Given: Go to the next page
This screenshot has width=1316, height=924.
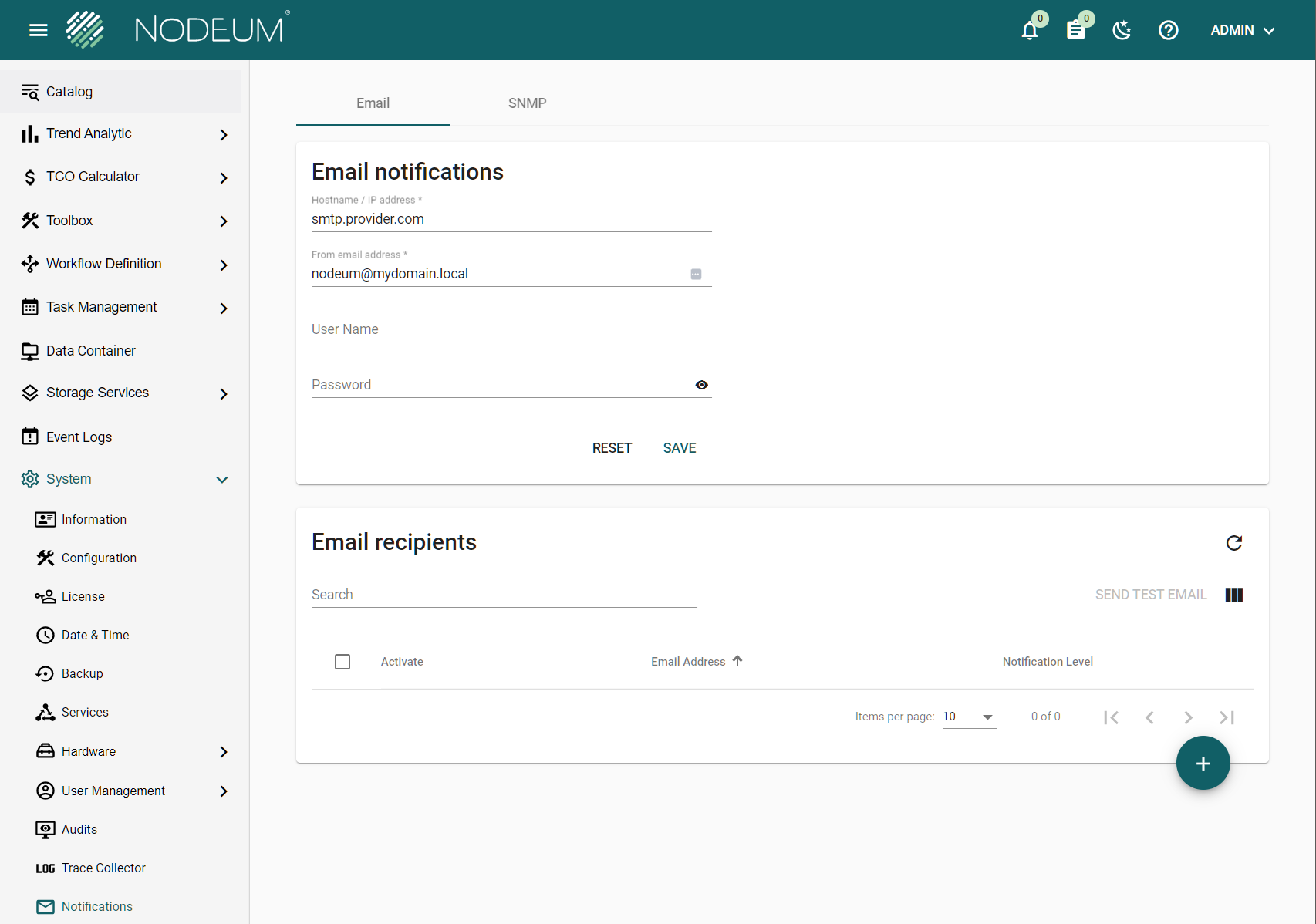Looking at the screenshot, I should 1188,717.
